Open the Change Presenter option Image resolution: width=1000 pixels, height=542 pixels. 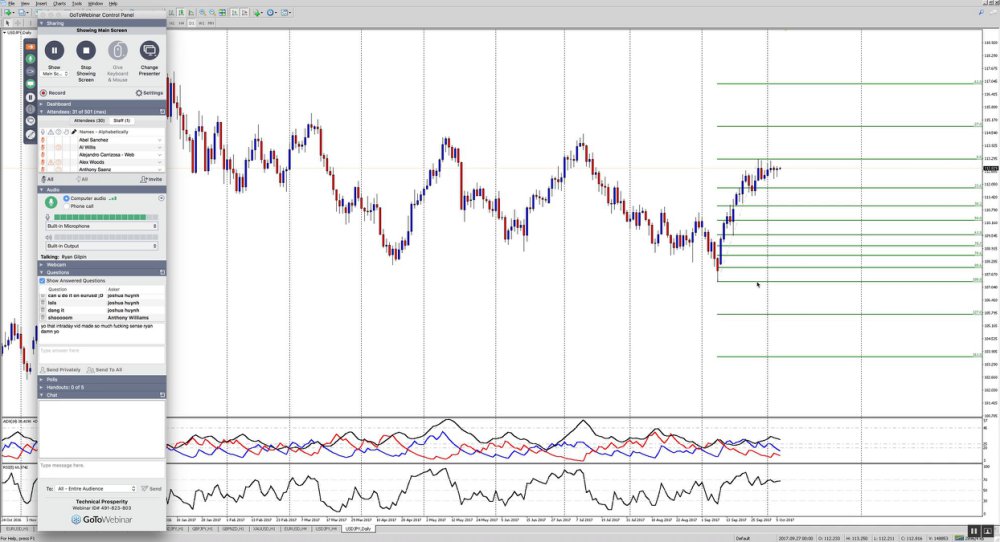[x=149, y=50]
